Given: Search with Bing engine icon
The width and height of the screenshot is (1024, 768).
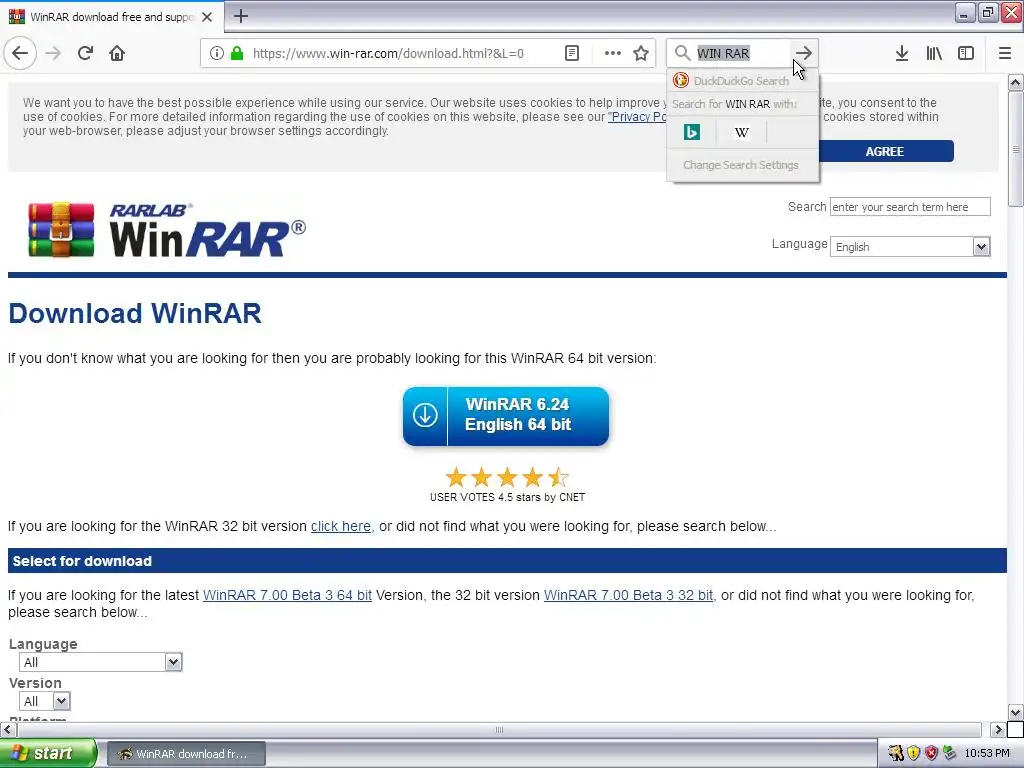Looking at the screenshot, I should point(692,132).
